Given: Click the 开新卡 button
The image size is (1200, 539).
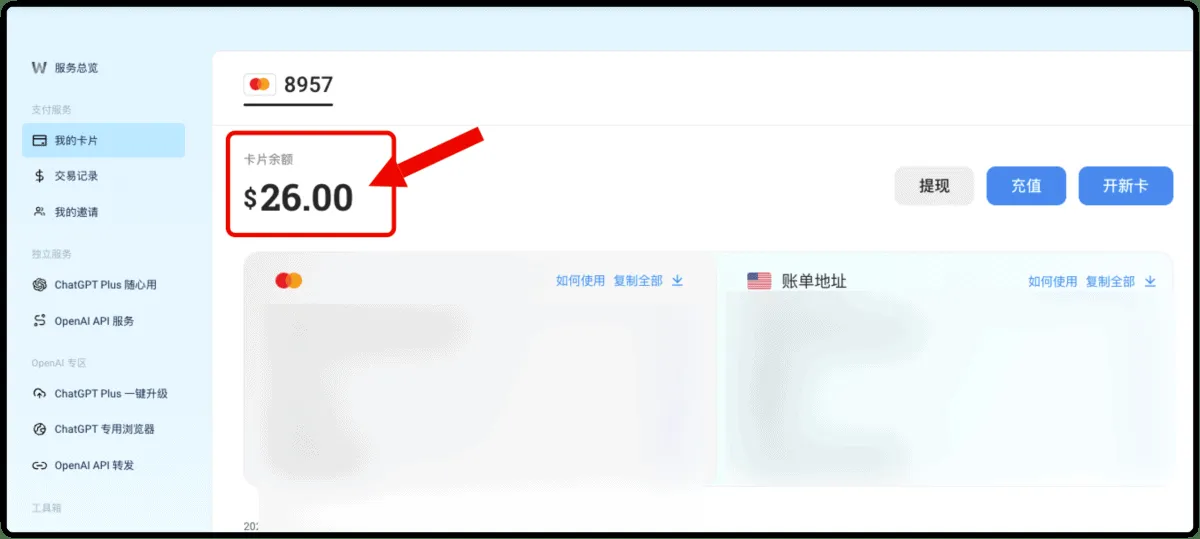Looking at the screenshot, I should point(1125,186).
